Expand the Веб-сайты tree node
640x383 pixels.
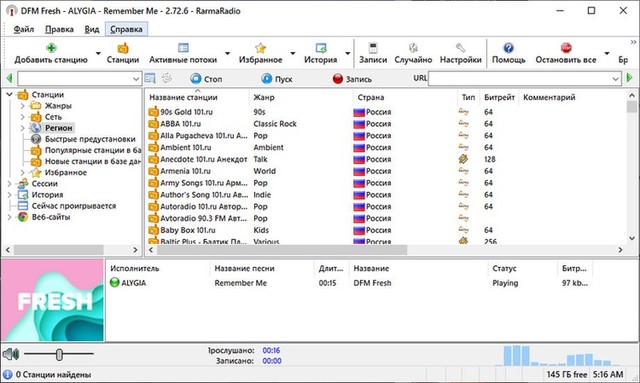(9, 217)
